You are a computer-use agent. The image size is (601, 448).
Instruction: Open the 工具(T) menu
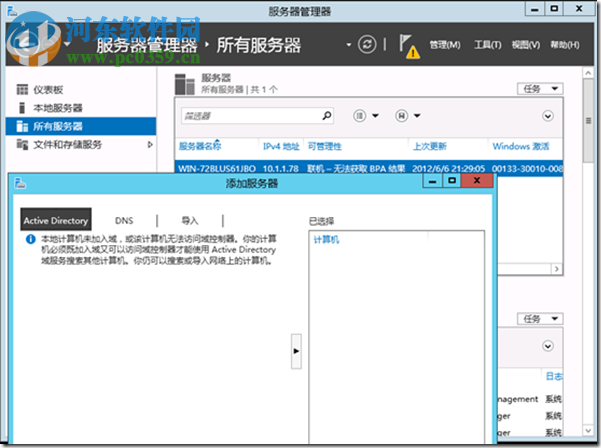(x=488, y=45)
